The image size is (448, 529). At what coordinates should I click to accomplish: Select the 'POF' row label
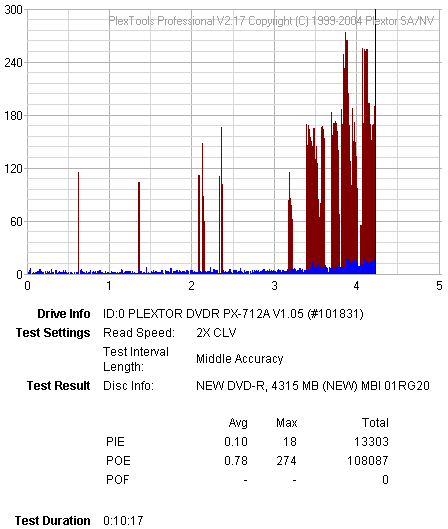(x=117, y=479)
